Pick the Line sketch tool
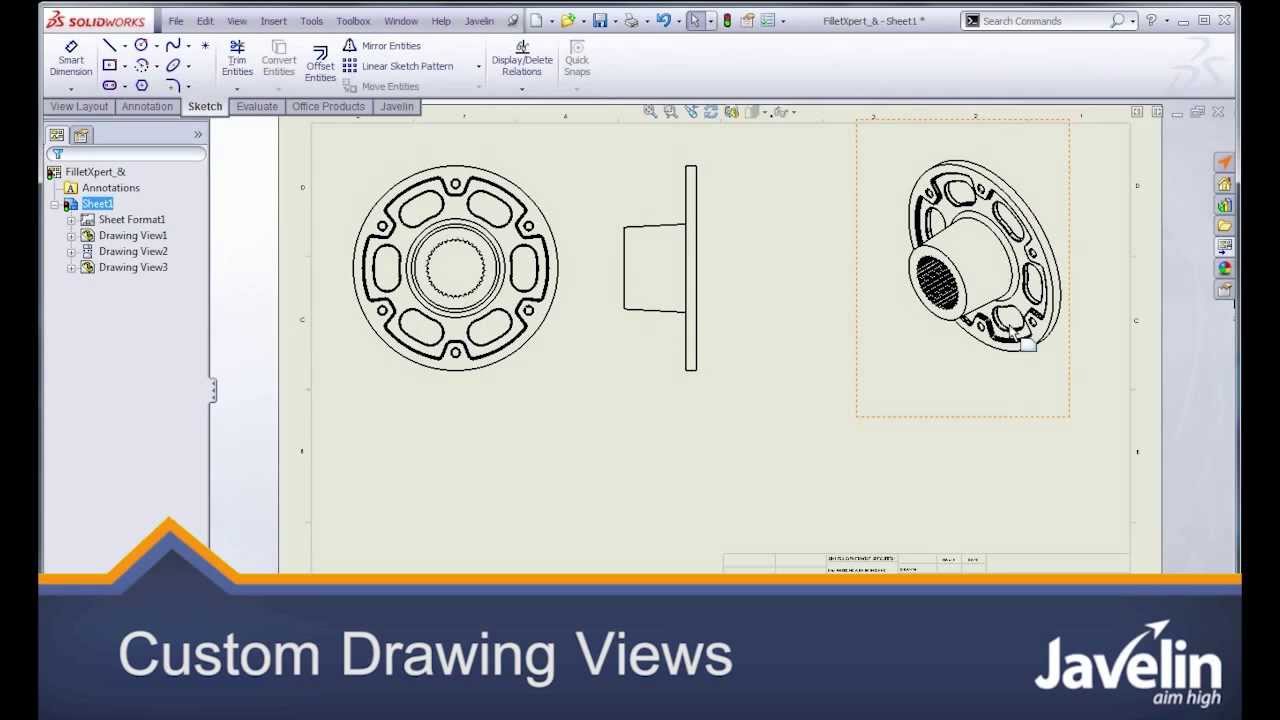 pos(109,46)
